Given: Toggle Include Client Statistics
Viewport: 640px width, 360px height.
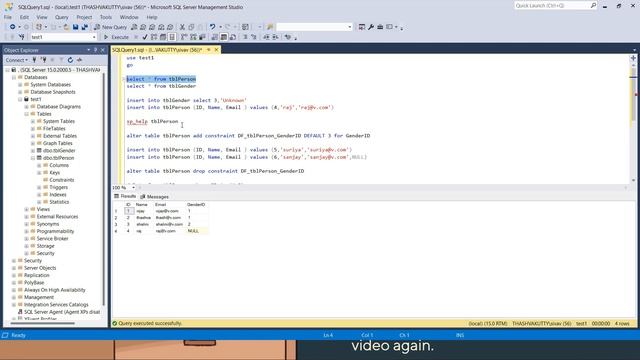Looking at the screenshot, I should pyautogui.click(x=202, y=37).
